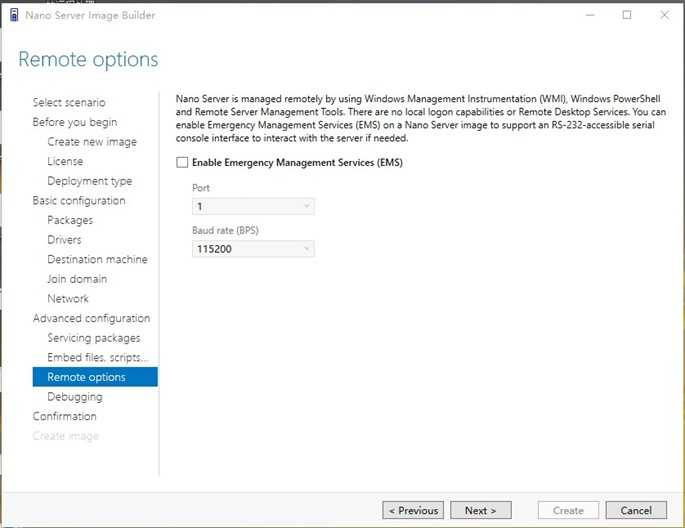The width and height of the screenshot is (685, 528).
Task: Click the Cancel button
Action: point(636,510)
